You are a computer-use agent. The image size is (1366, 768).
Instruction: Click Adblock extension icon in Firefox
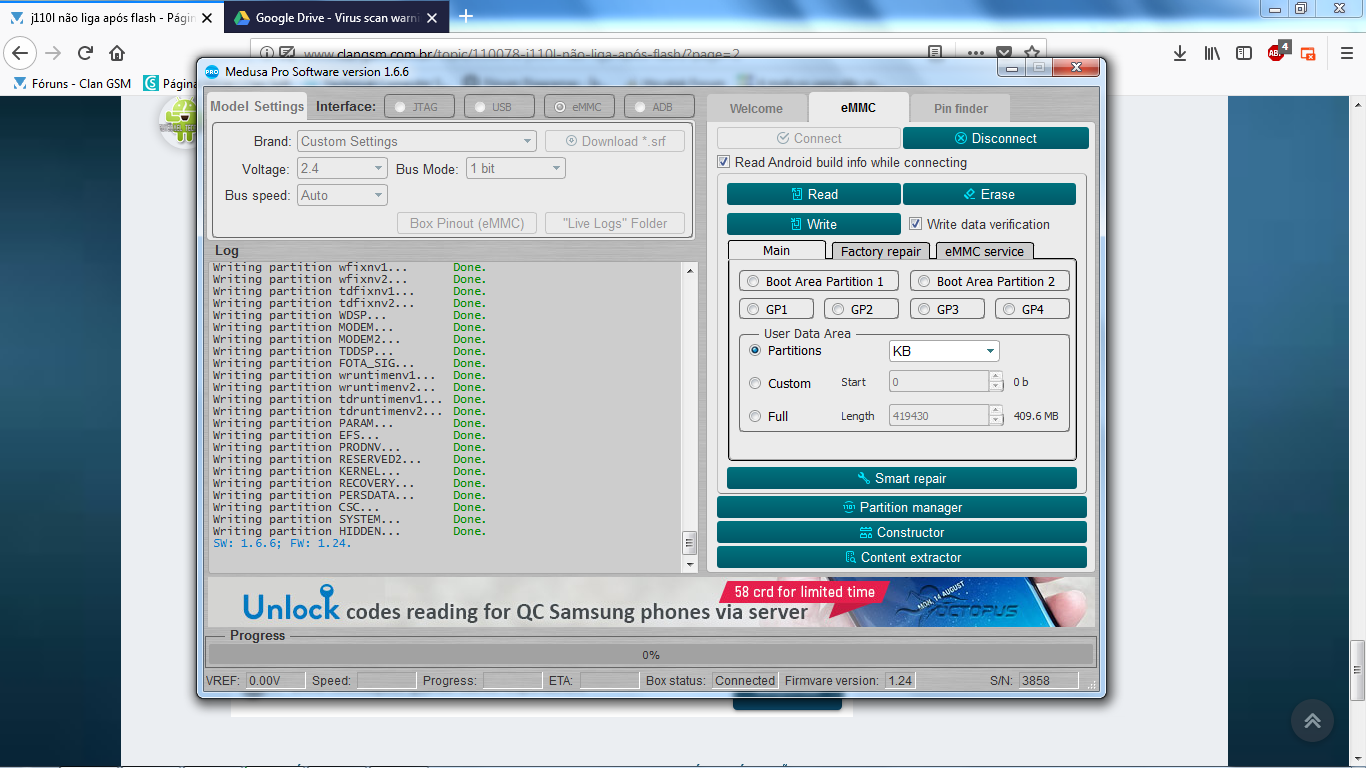[1277, 52]
